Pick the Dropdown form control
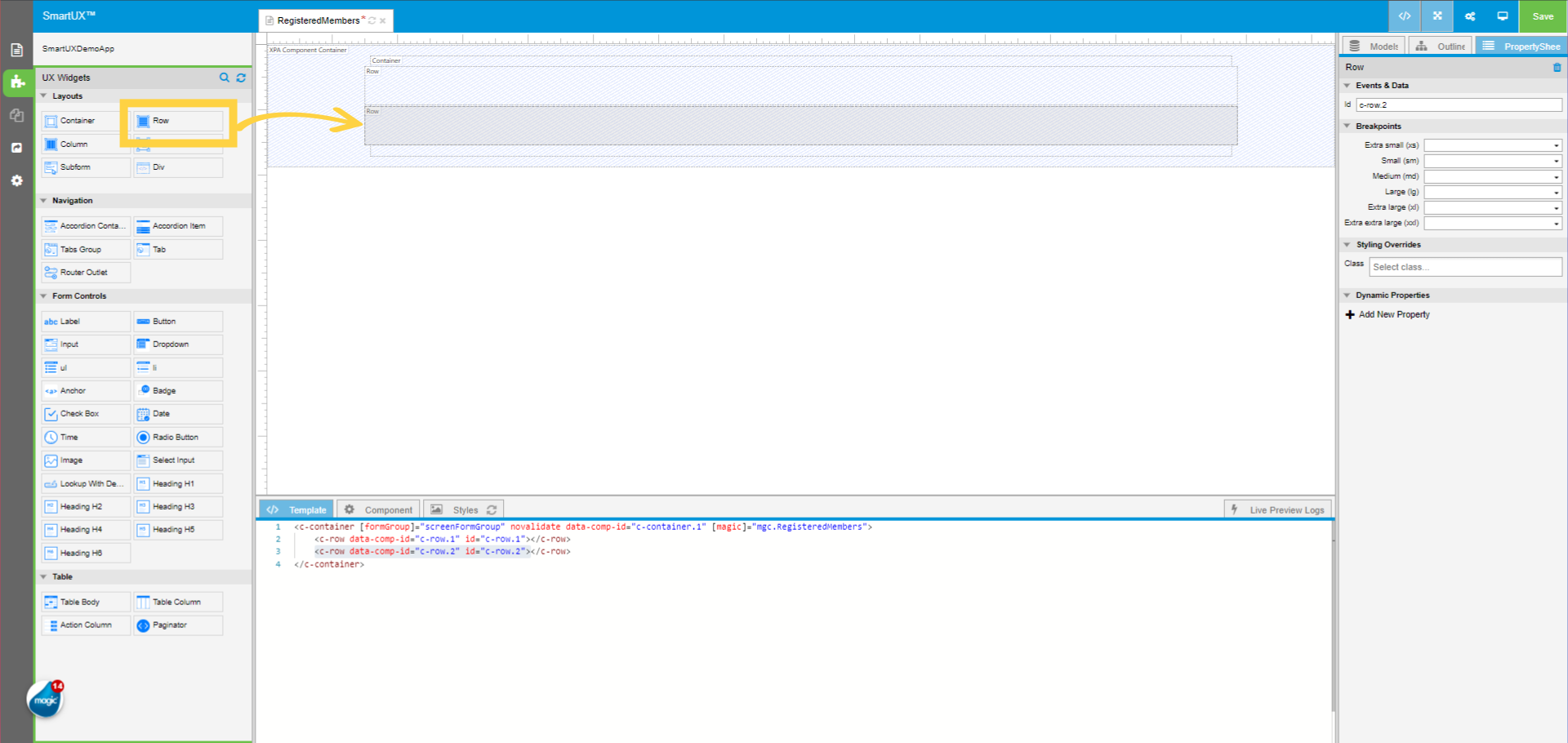 point(178,345)
